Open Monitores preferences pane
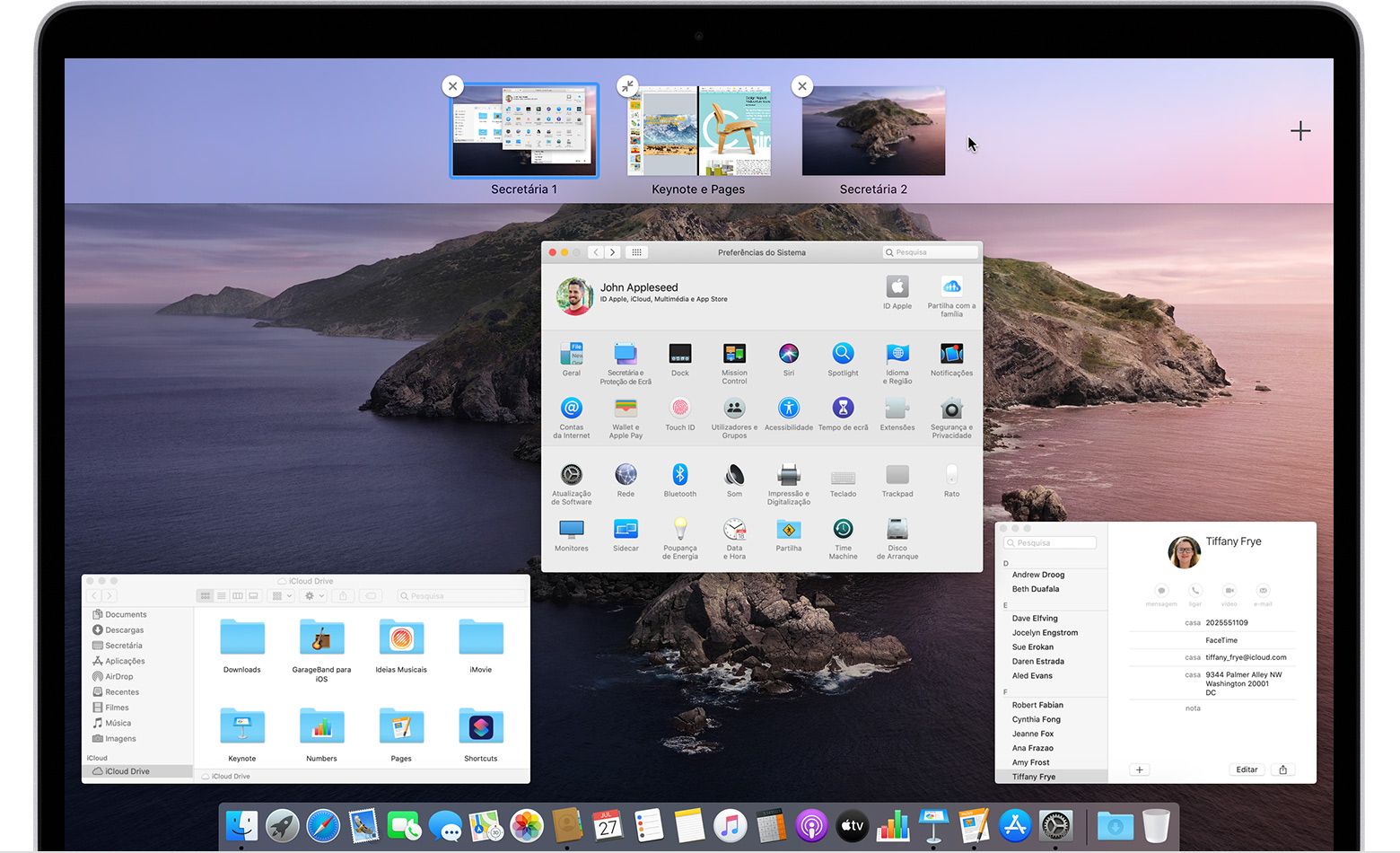The image size is (1400, 853). pyautogui.click(x=571, y=534)
